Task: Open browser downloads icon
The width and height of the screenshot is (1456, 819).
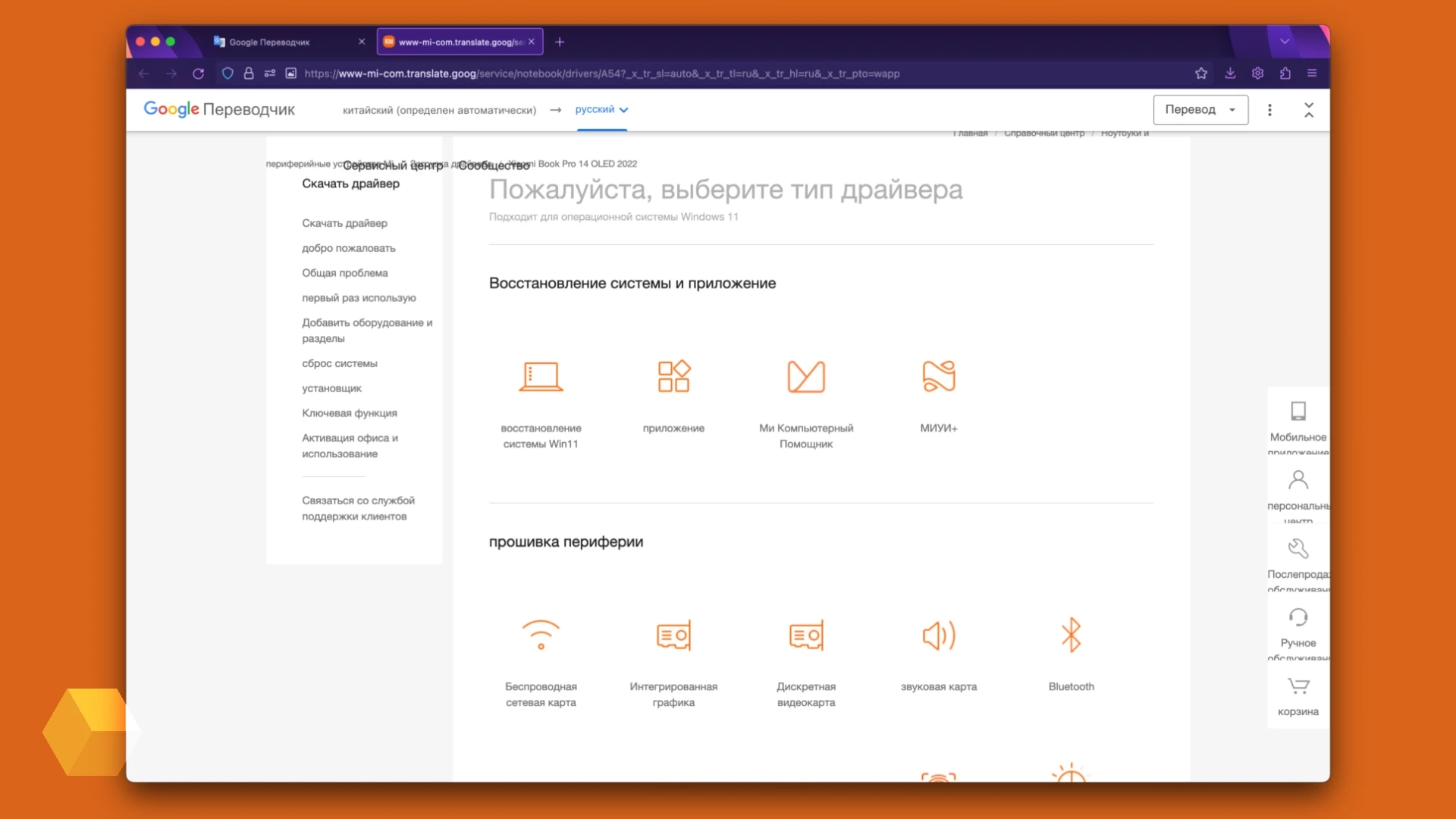Action: click(x=1230, y=74)
